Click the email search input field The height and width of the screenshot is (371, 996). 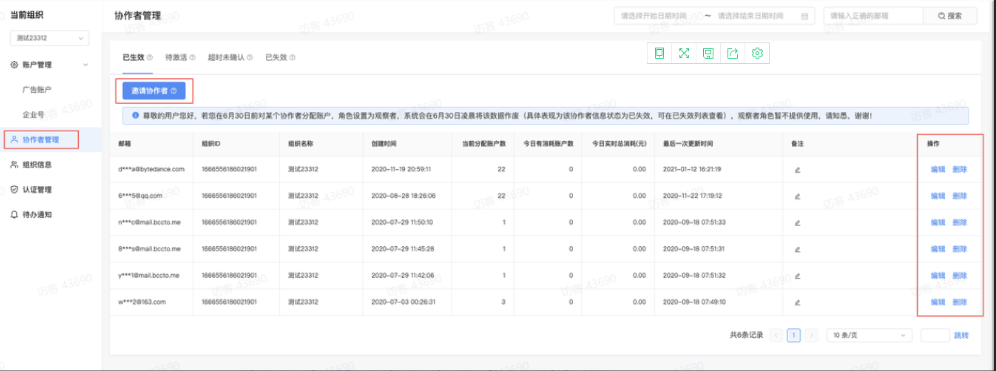pos(873,16)
